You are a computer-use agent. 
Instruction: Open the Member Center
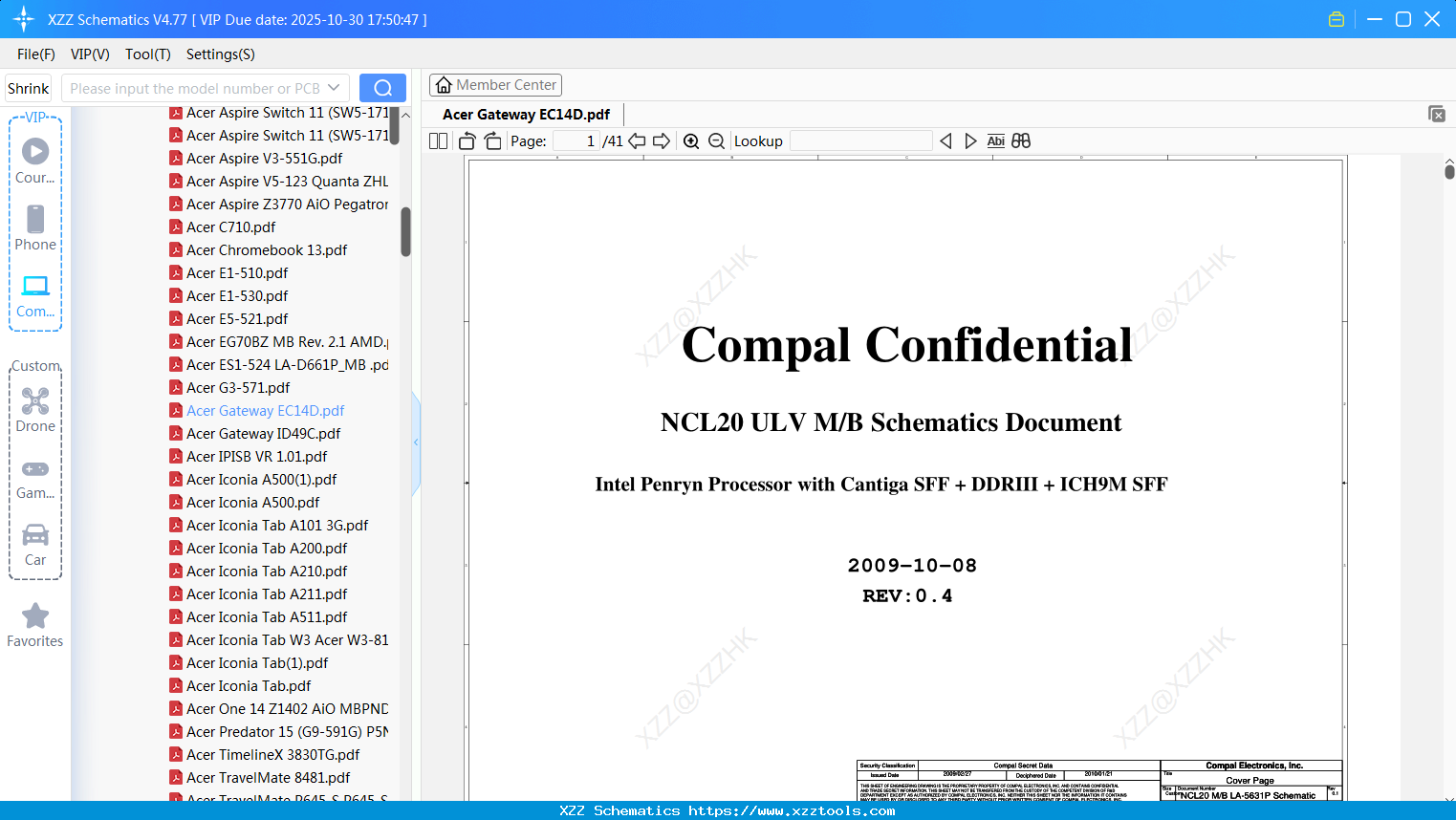coord(495,85)
